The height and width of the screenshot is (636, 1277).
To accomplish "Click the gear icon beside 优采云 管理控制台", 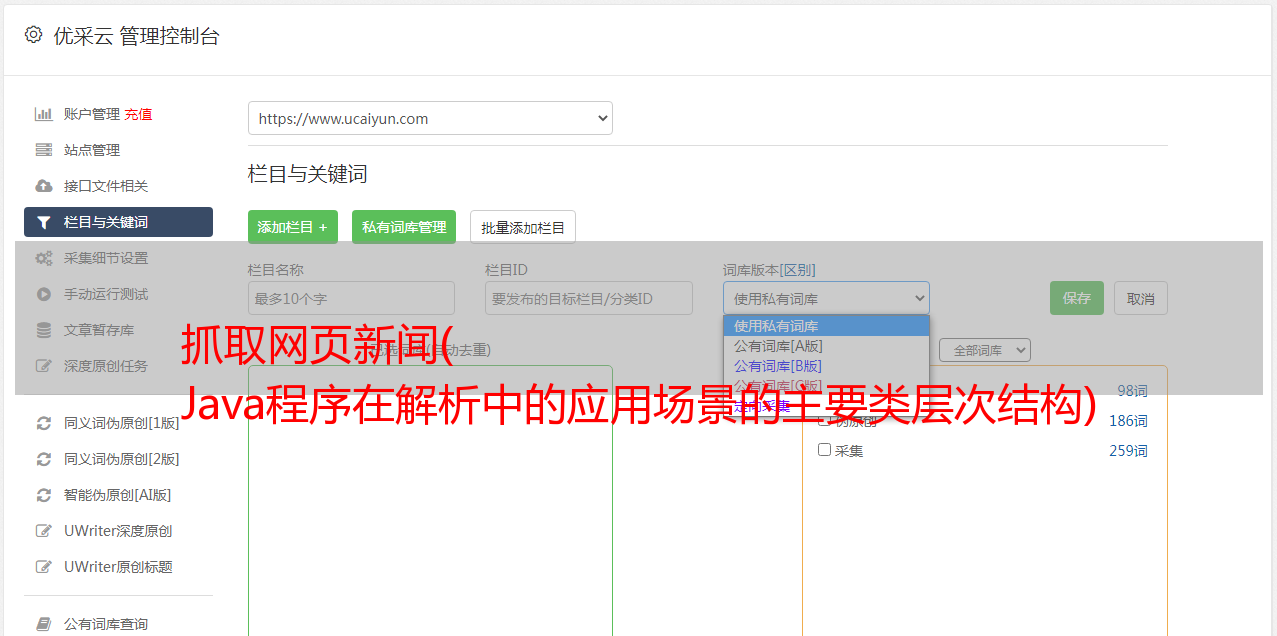I will click(33, 35).
